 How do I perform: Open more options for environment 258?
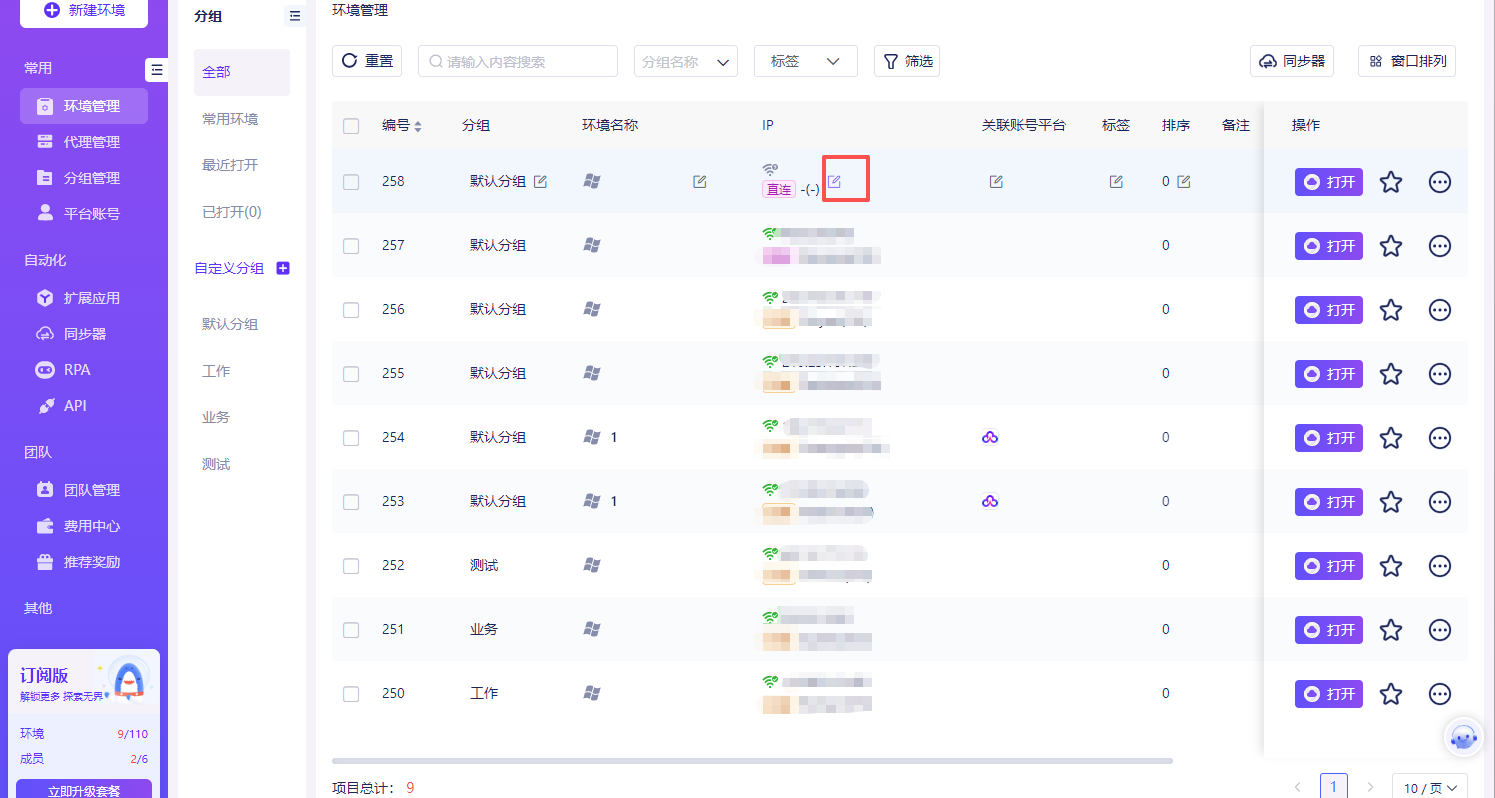coord(1440,182)
